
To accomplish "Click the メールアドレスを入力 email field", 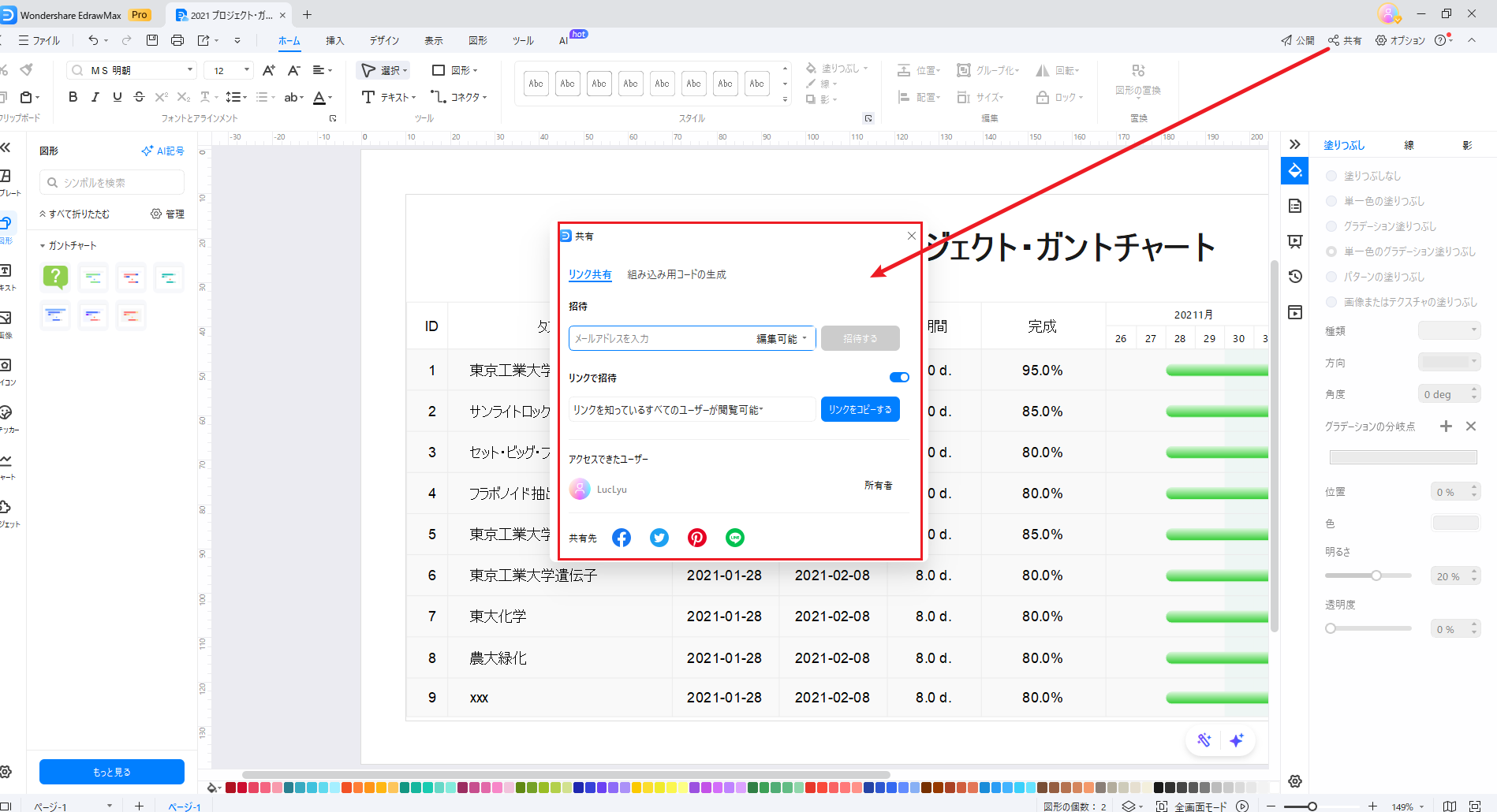I will [659, 339].
